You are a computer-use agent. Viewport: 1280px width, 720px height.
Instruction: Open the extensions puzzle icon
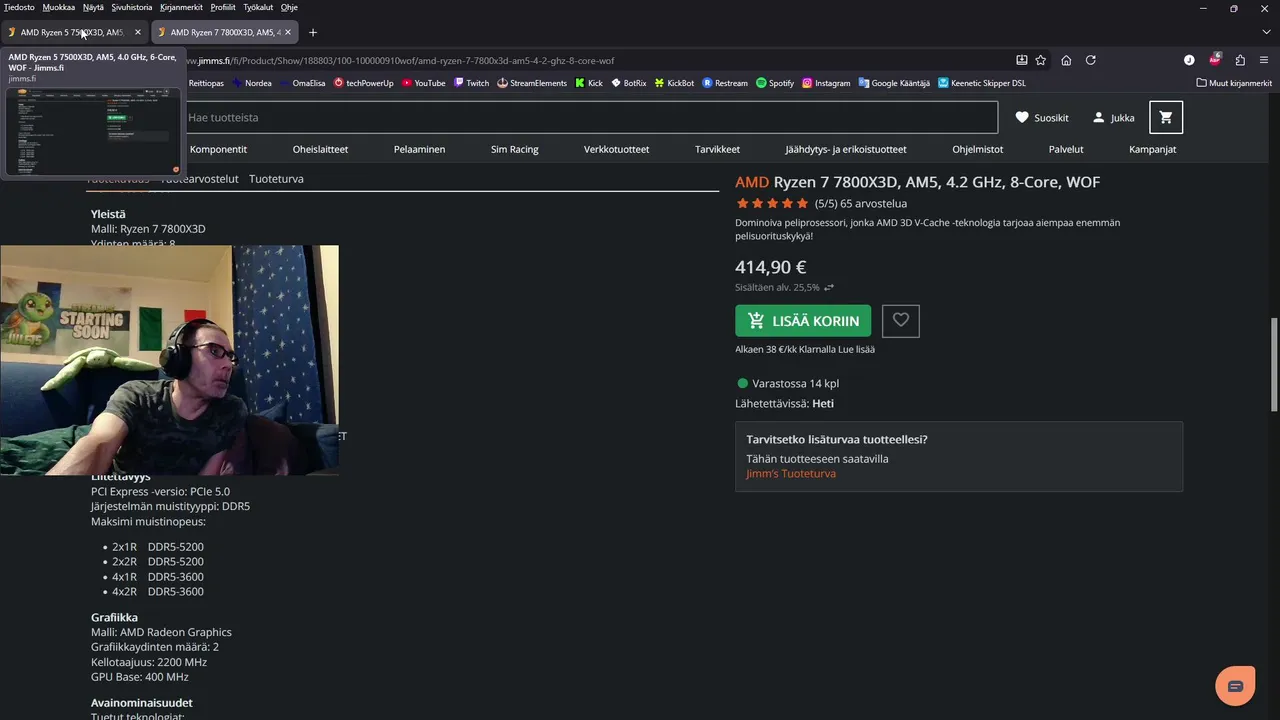(x=1240, y=60)
